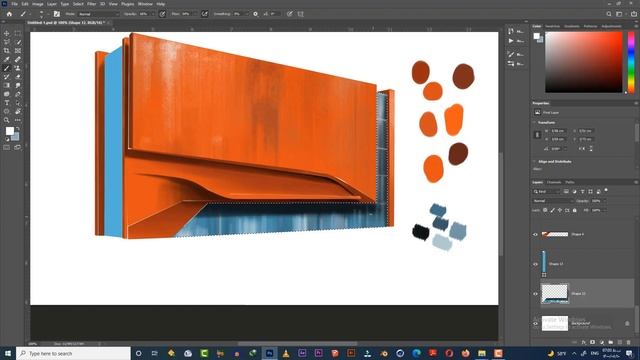Click the search icon at top right
Screen dimensions: 640x360
pos(609,14)
